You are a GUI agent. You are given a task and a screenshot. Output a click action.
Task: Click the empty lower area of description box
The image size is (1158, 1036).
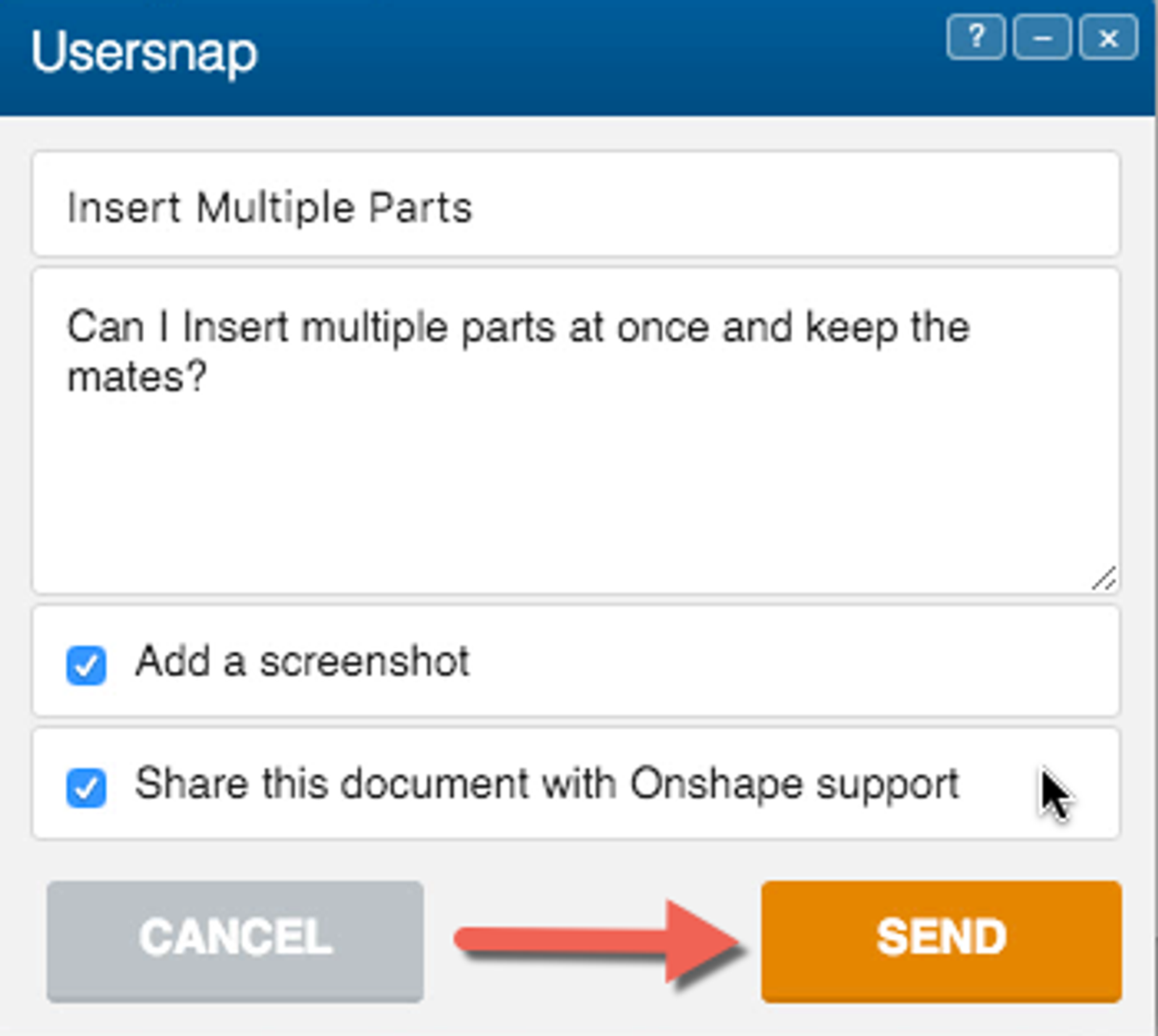pos(575,507)
